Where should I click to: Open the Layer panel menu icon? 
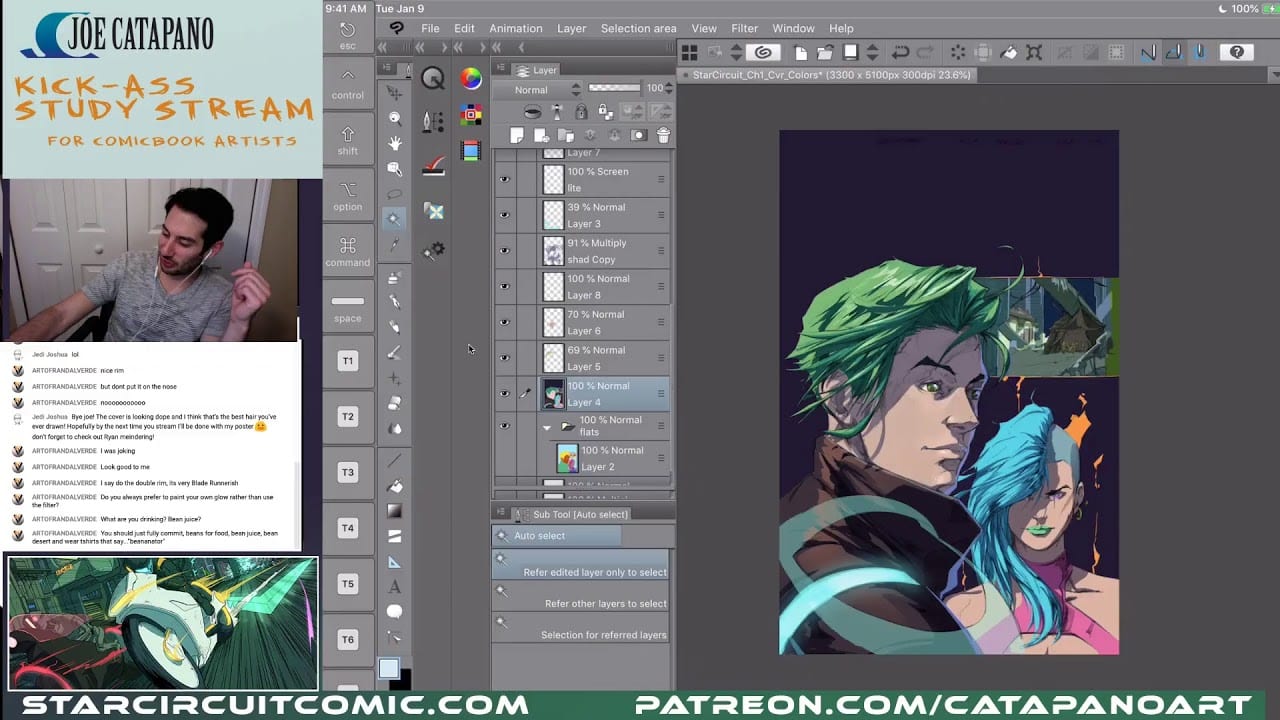click(501, 70)
